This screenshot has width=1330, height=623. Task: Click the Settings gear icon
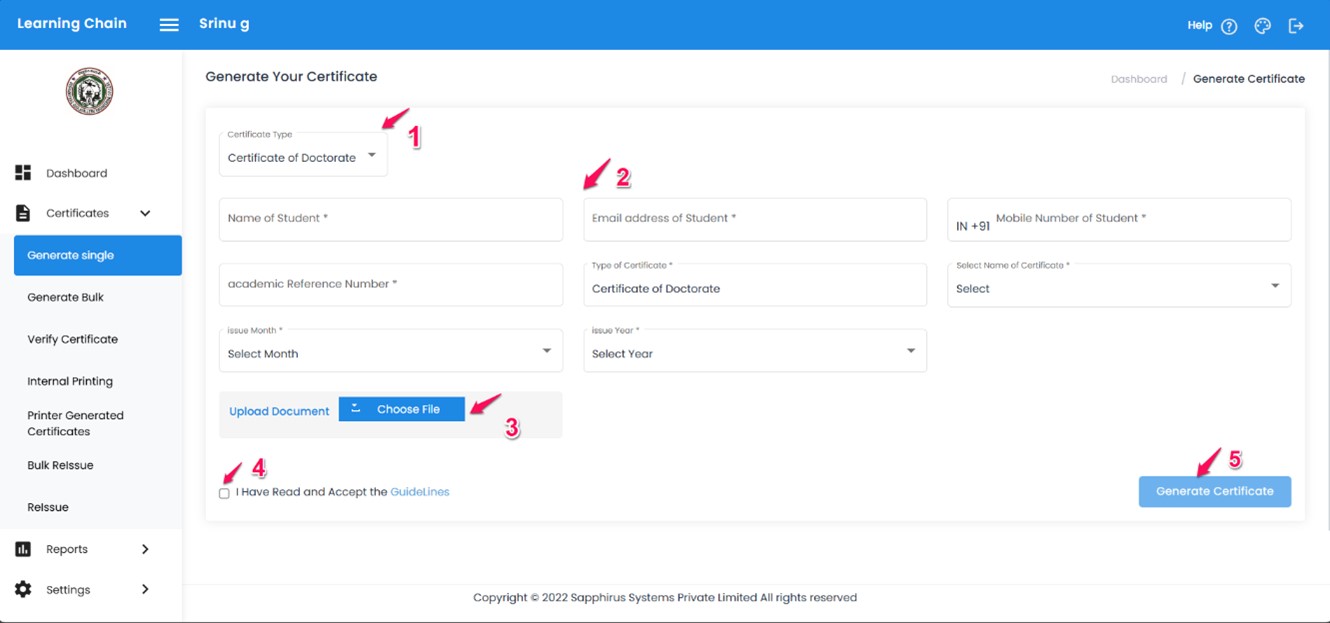click(x=23, y=590)
